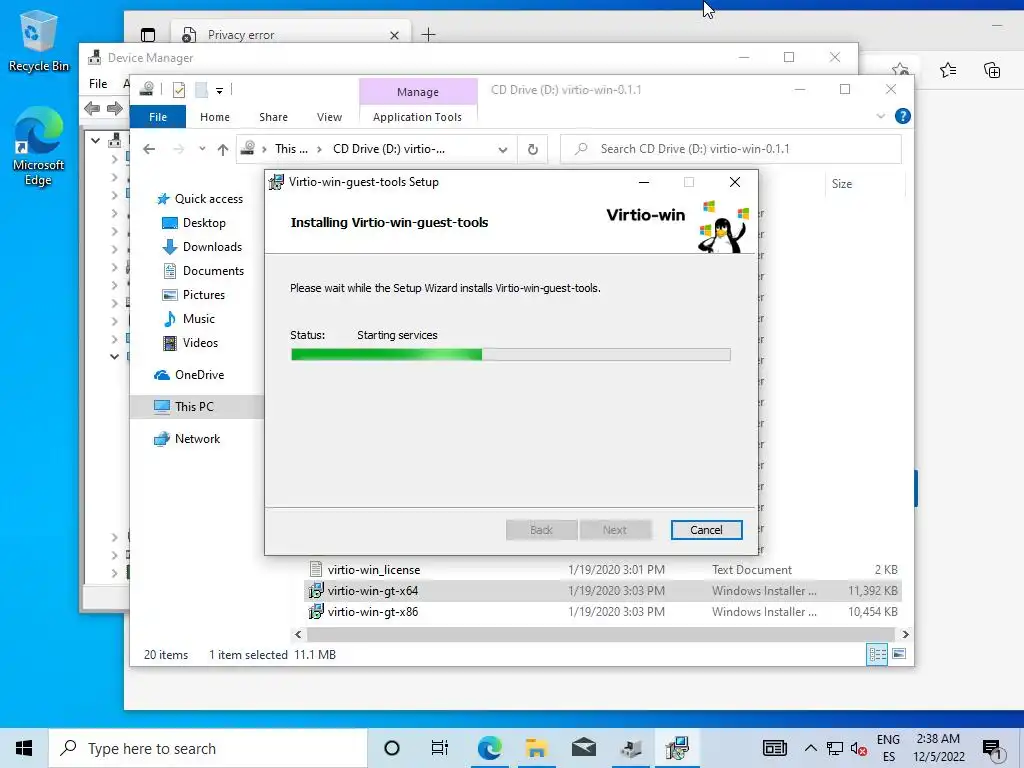
Task: Click Device Manager back arrow
Action: point(92,108)
